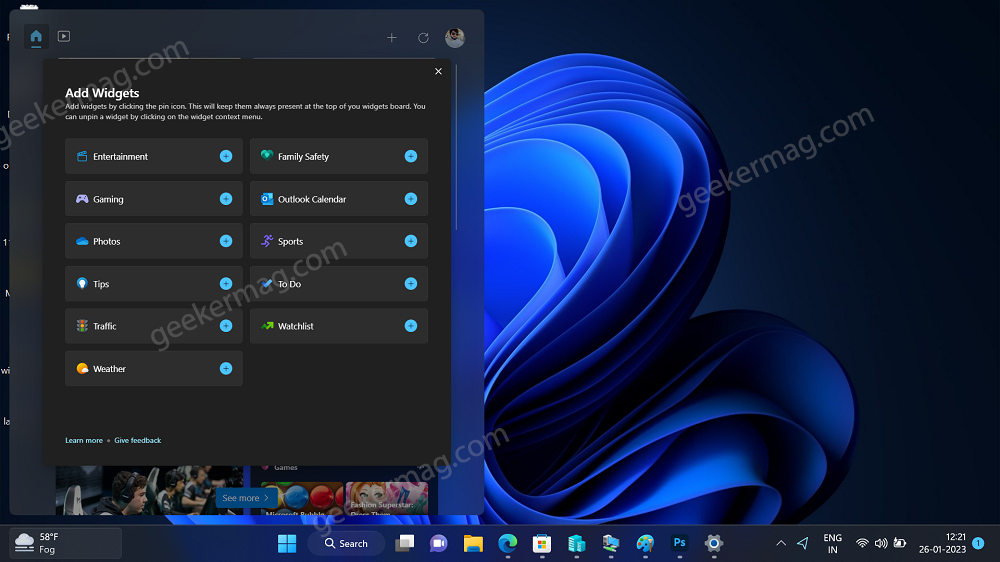Click the location arrow tray icon
The width and height of the screenshot is (1000, 562).
click(x=803, y=544)
